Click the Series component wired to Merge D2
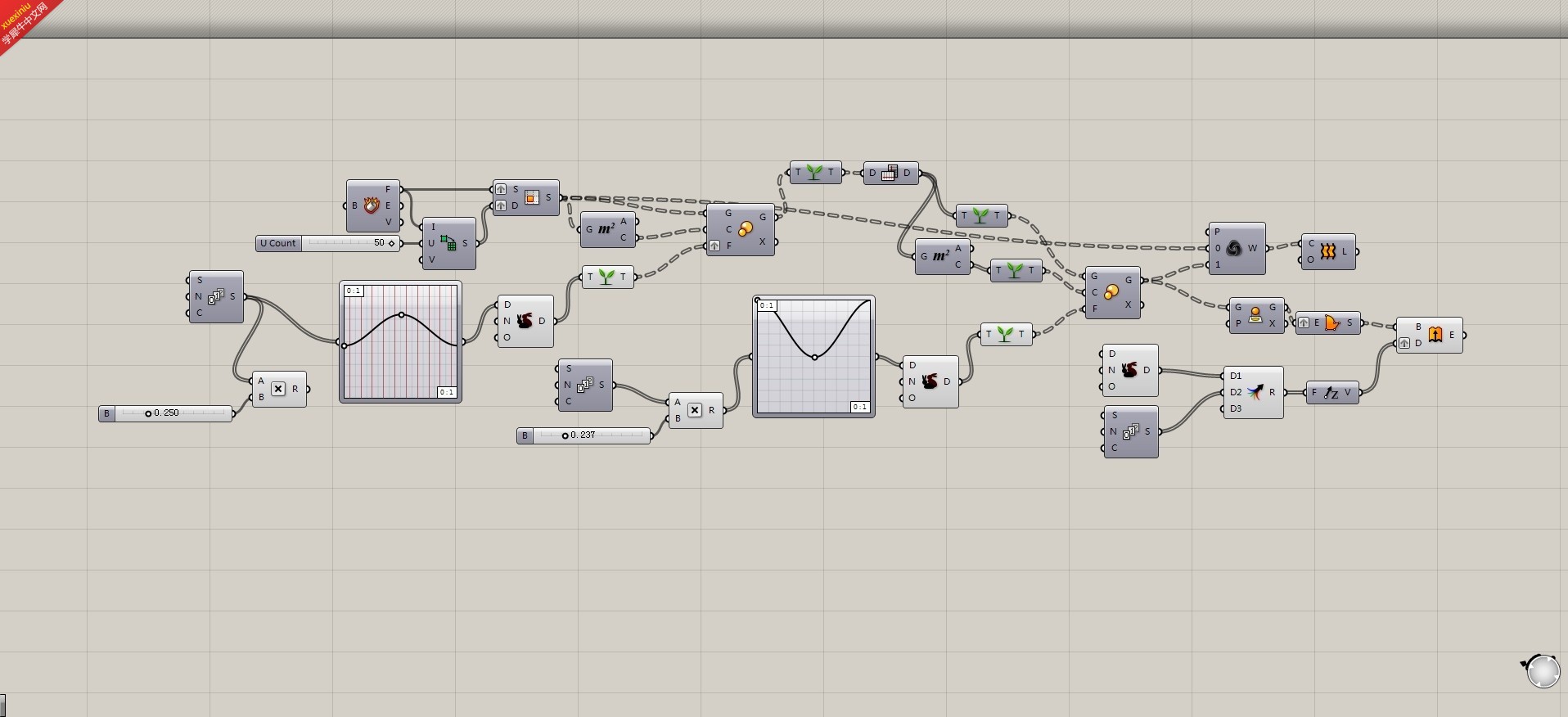The image size is (1568, 717). [x=1131, y=431]
